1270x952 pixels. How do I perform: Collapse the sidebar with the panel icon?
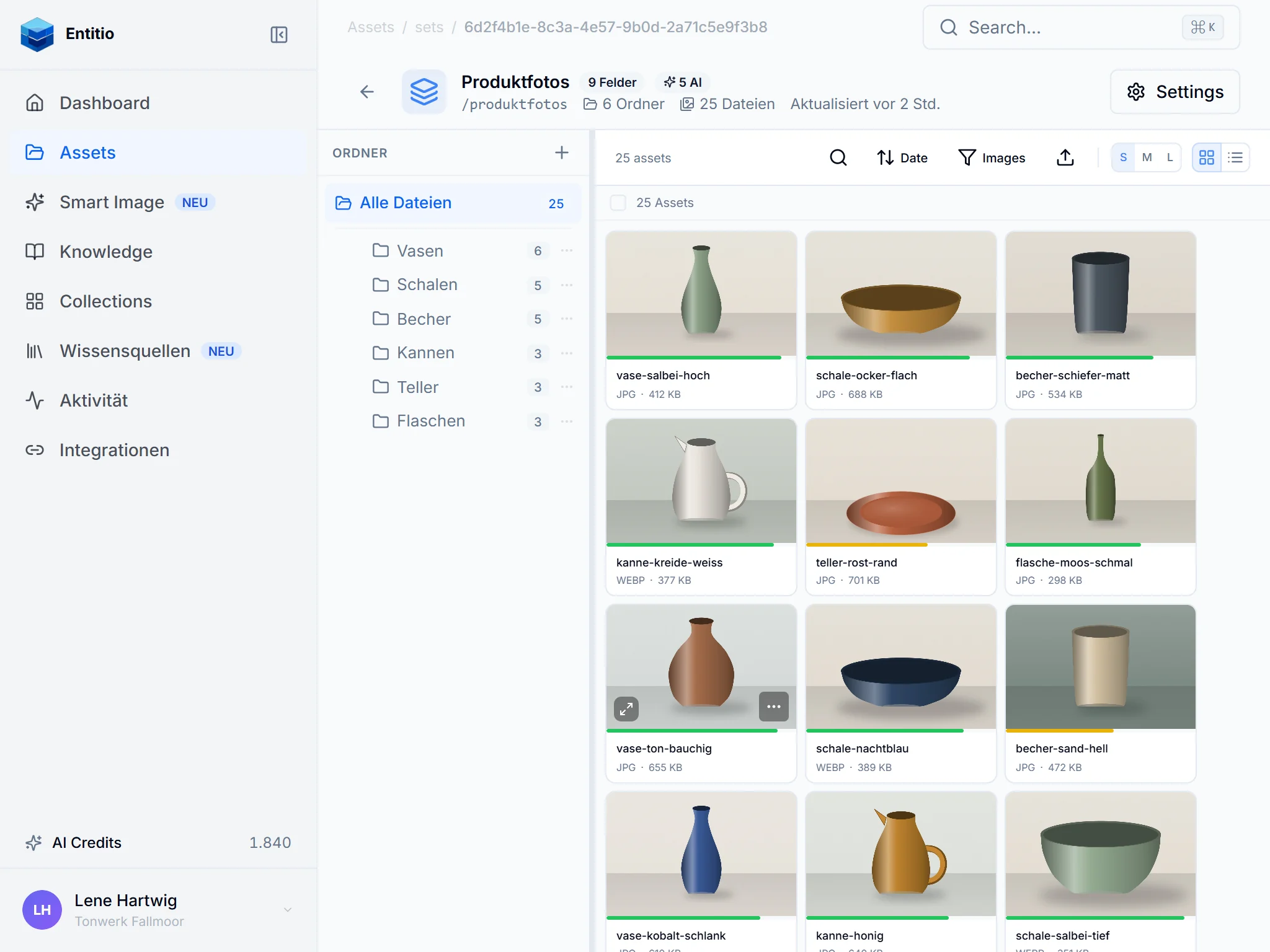[x=279, y=35]
